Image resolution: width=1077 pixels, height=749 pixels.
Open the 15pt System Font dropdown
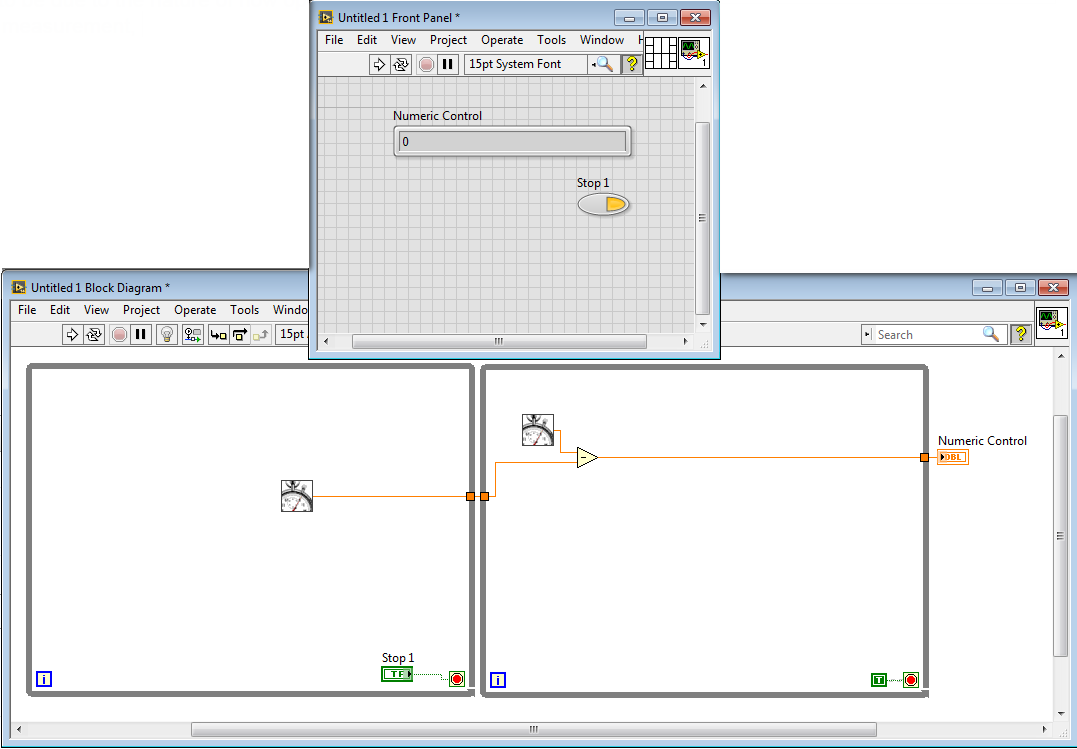pos(526,64)
